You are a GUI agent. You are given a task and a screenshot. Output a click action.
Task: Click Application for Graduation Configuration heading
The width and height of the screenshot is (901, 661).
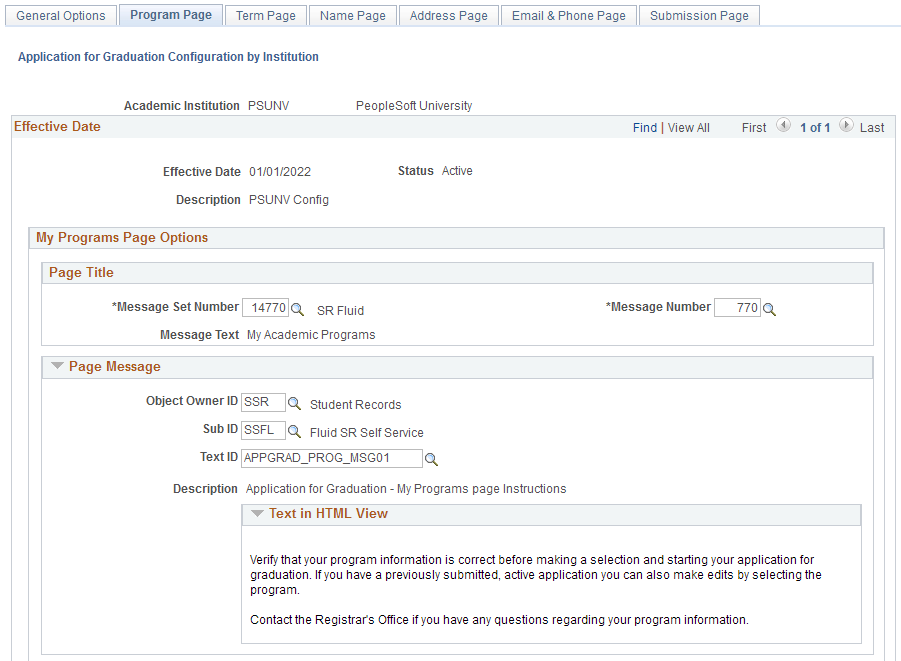[168, 57]
